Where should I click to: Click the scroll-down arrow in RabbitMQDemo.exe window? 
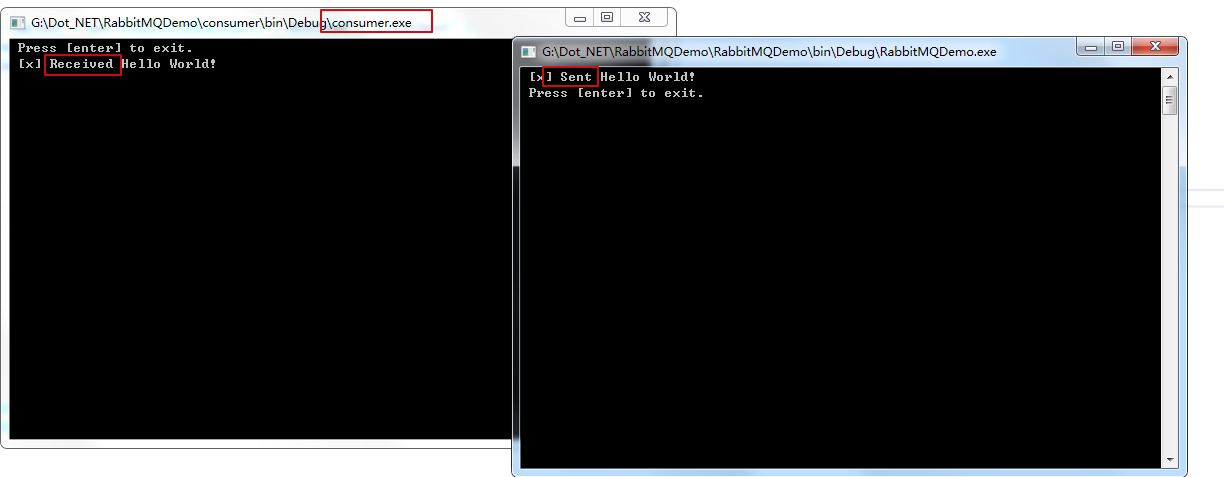click(1170, 459)
